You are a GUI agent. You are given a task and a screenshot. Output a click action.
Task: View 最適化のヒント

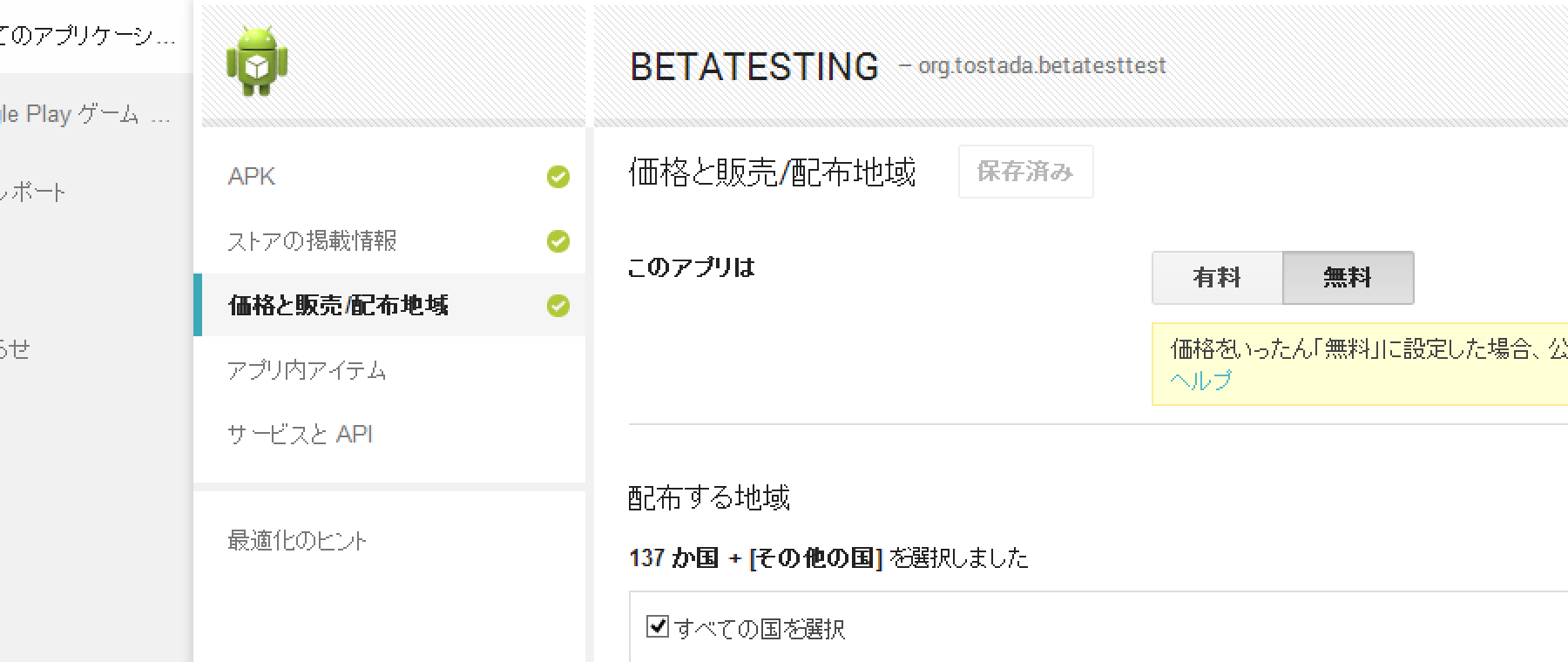click(x=298, y=540)
